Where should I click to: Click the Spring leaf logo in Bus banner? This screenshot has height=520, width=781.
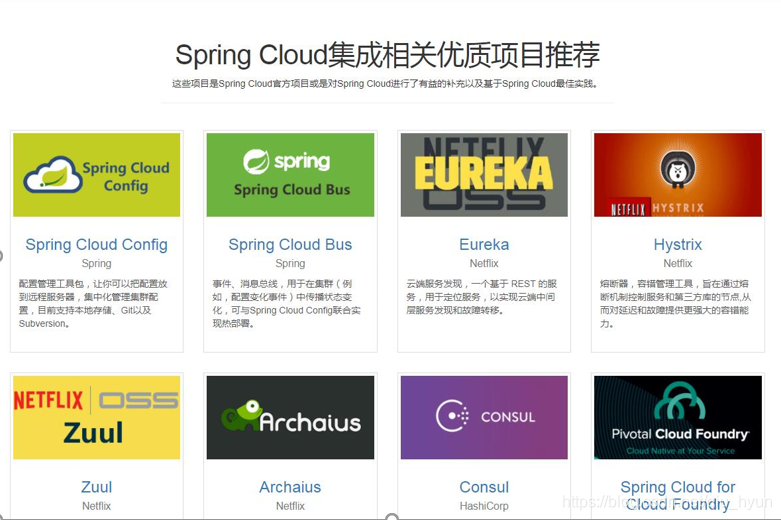(256, 161)
